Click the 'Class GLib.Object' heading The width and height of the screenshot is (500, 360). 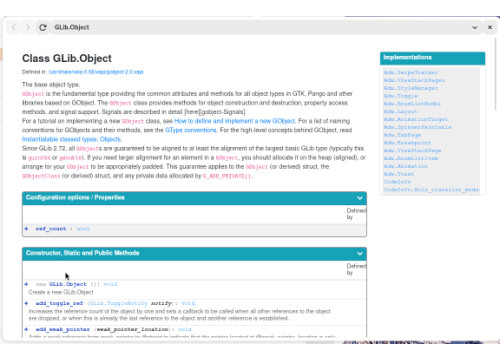[67, 58]
